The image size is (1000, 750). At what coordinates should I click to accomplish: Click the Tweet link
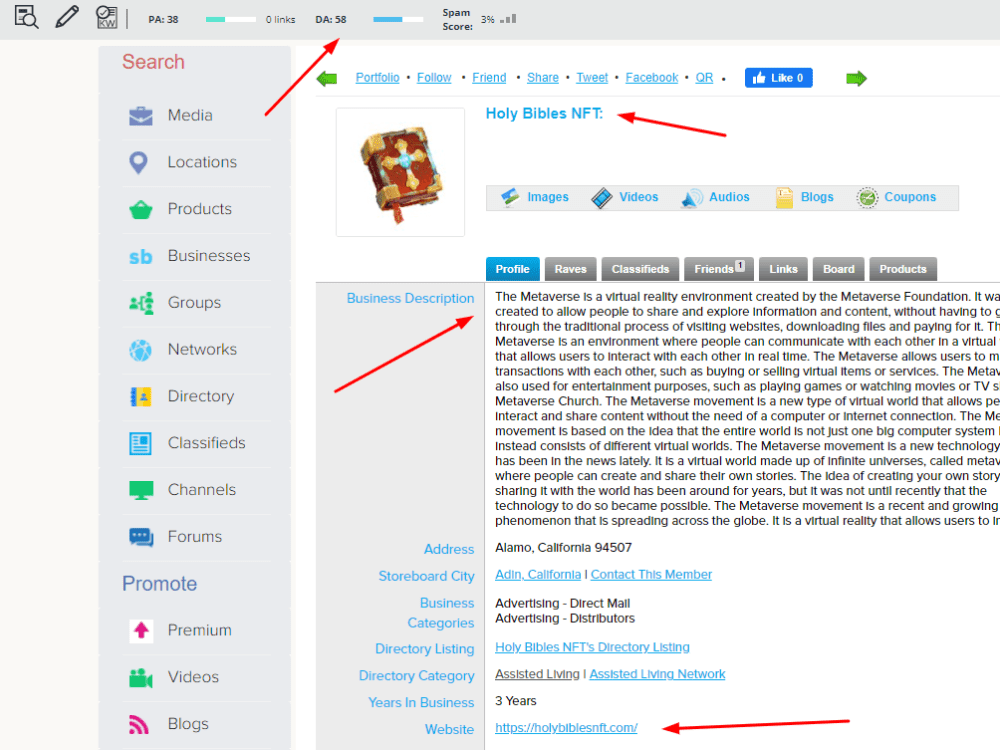tap(592, 78)
